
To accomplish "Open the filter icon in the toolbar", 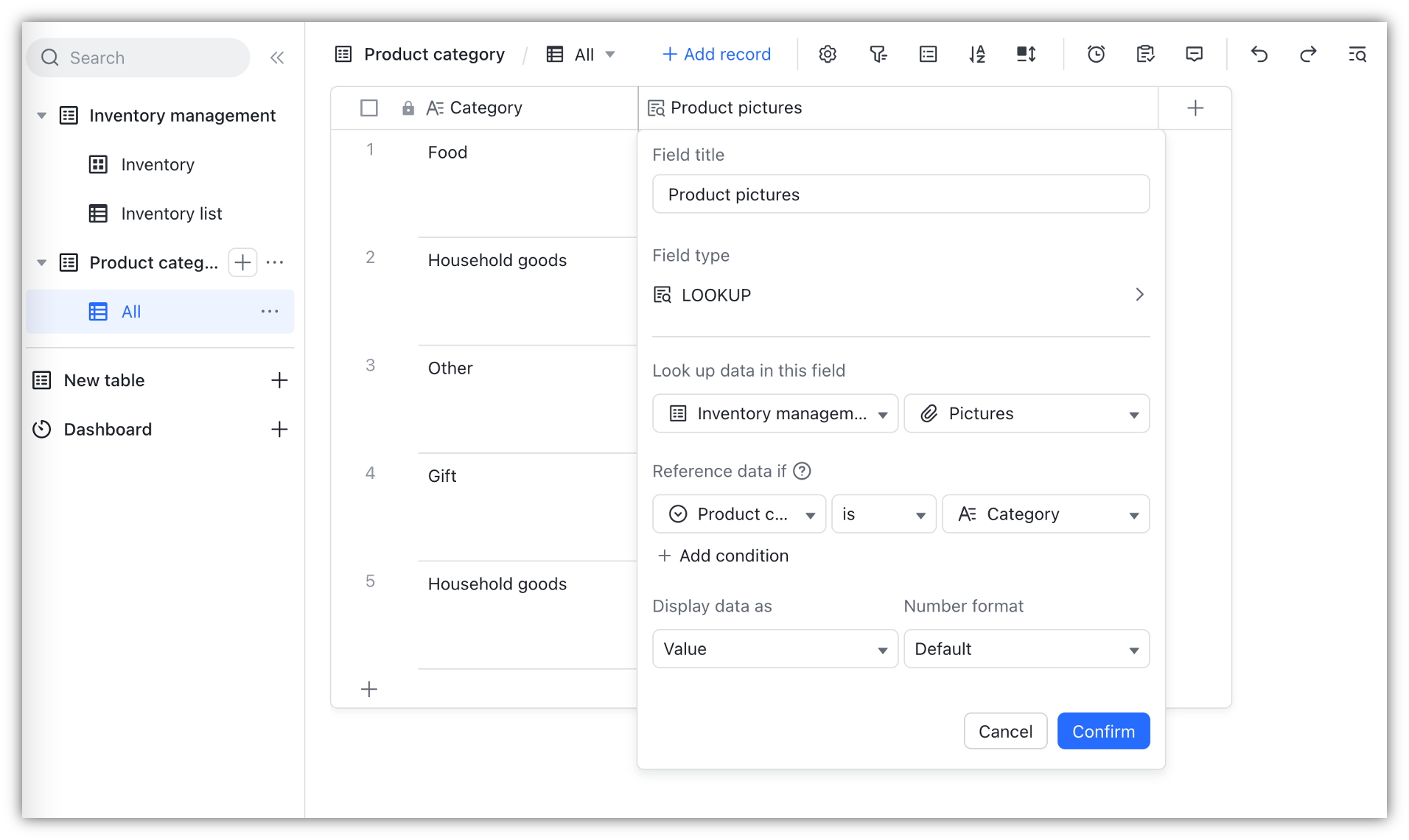I will pos(878,54).
